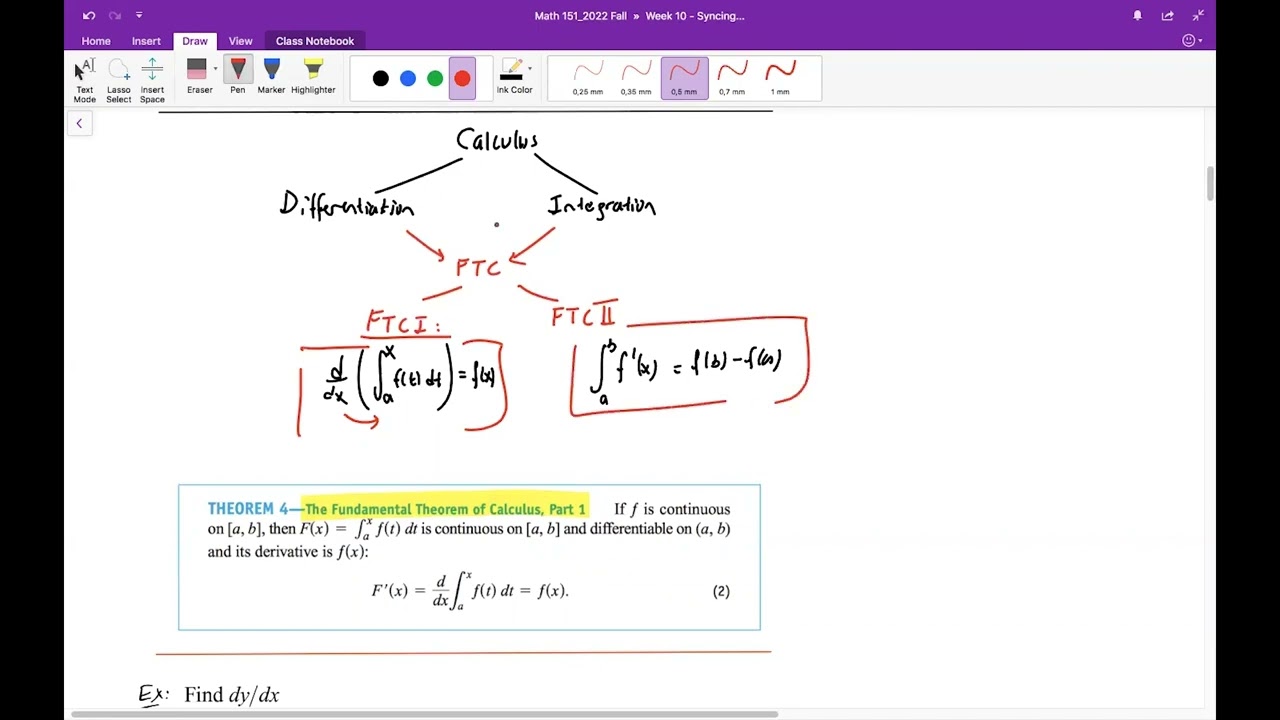Click the handwritten 'Differentiation' word
Screen dimensions: 1280x720
347,205
